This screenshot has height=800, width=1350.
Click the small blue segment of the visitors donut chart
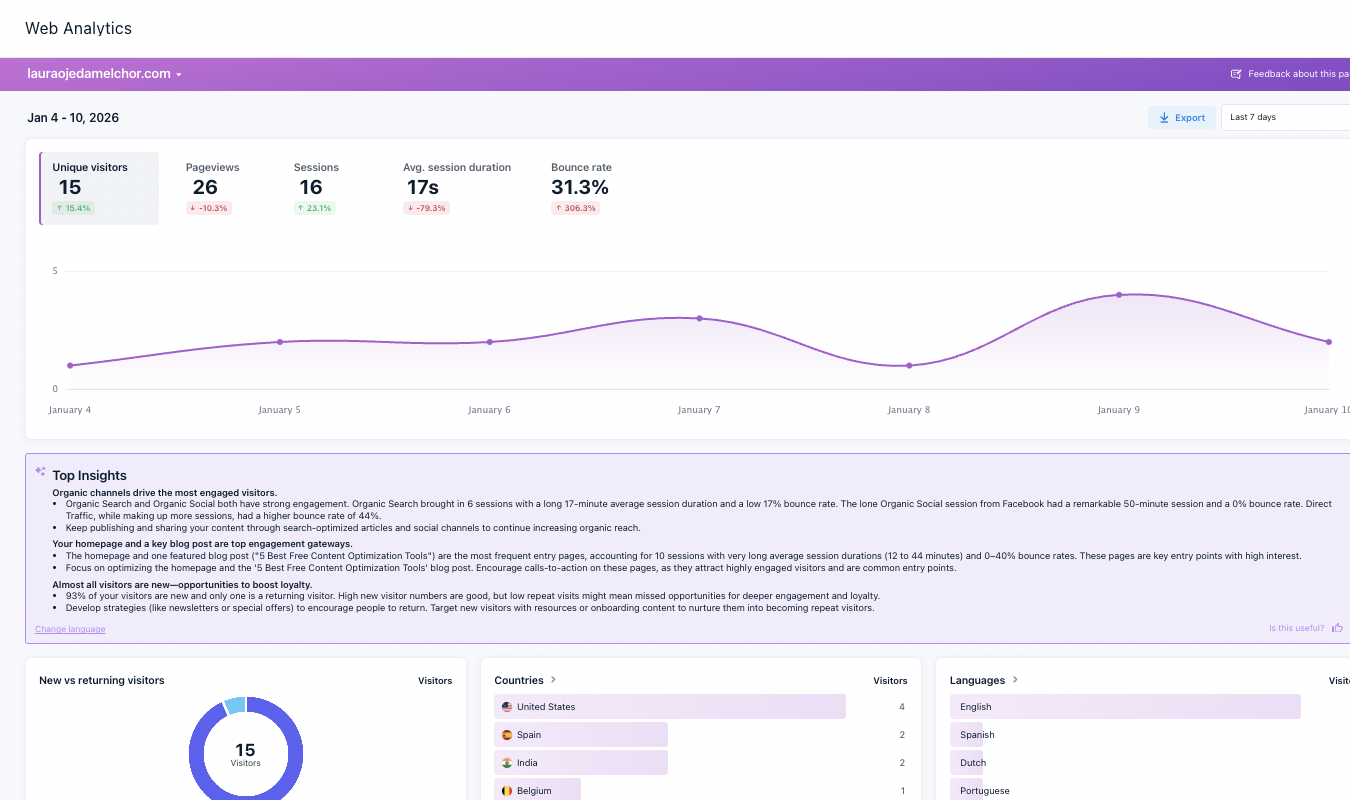tap(237, 703)
